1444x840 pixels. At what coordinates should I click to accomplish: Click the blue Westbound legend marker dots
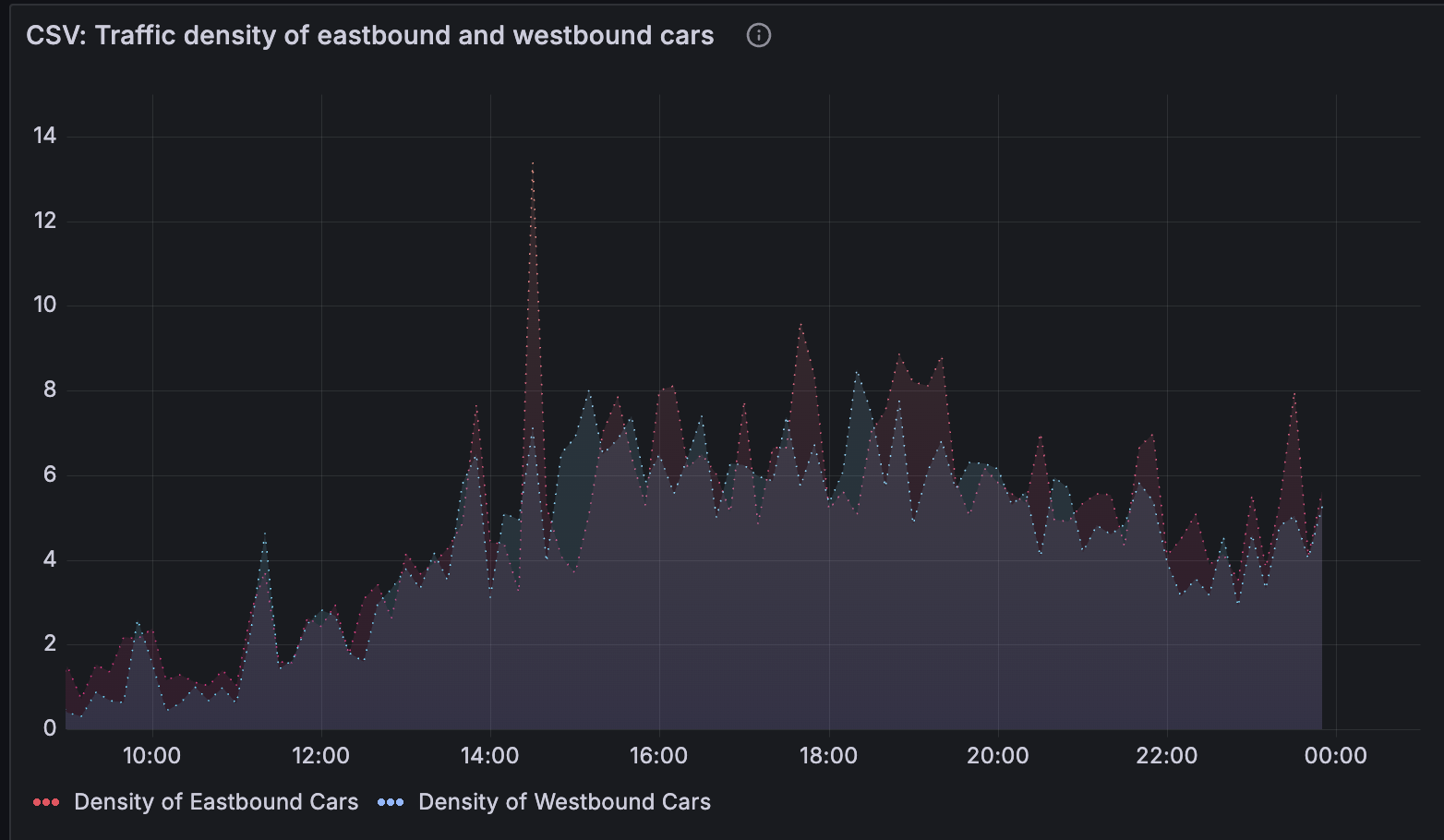tap(391, 801)
